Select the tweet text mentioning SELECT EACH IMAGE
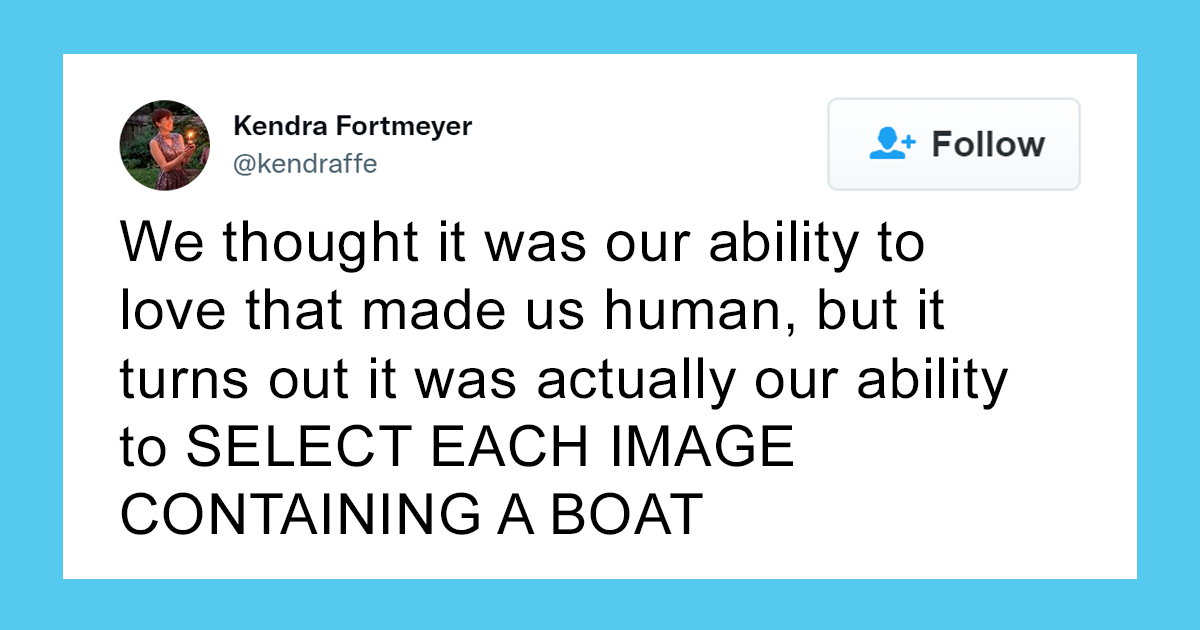1200x630 pixels. pyautogui.click(x=458, y=447)
